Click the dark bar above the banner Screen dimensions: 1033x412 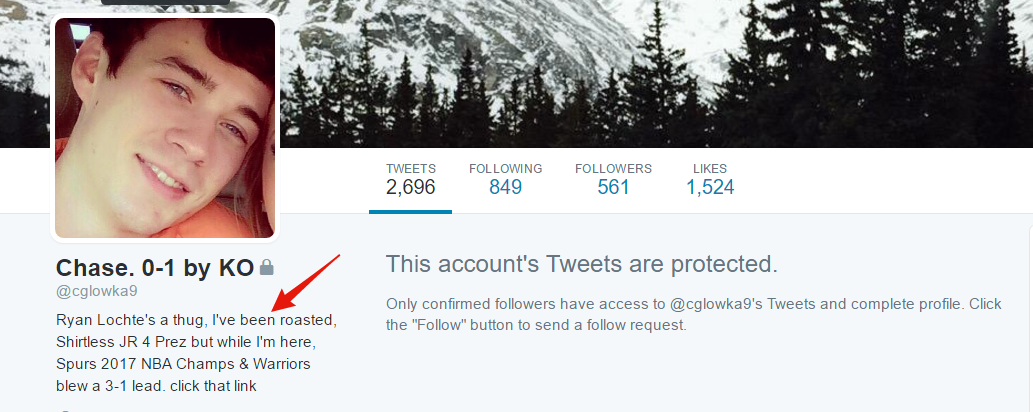pyautogui.click(x=165, y=2)
